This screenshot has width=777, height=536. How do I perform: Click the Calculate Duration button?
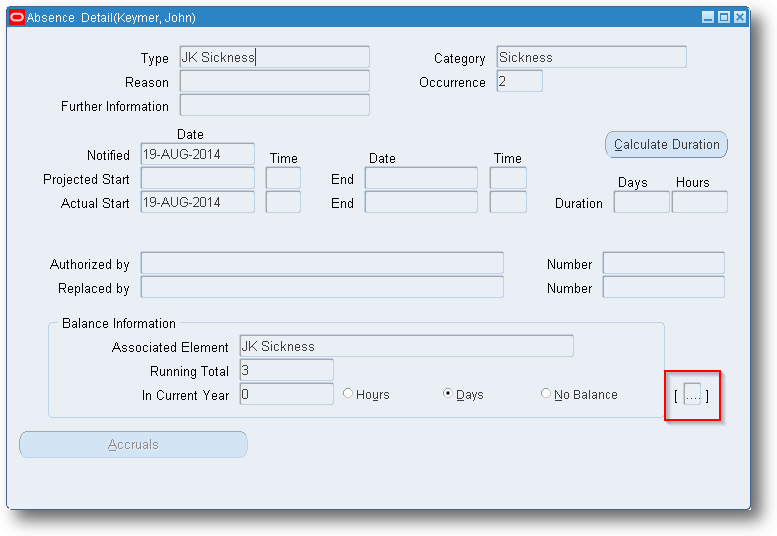[666, 145]
